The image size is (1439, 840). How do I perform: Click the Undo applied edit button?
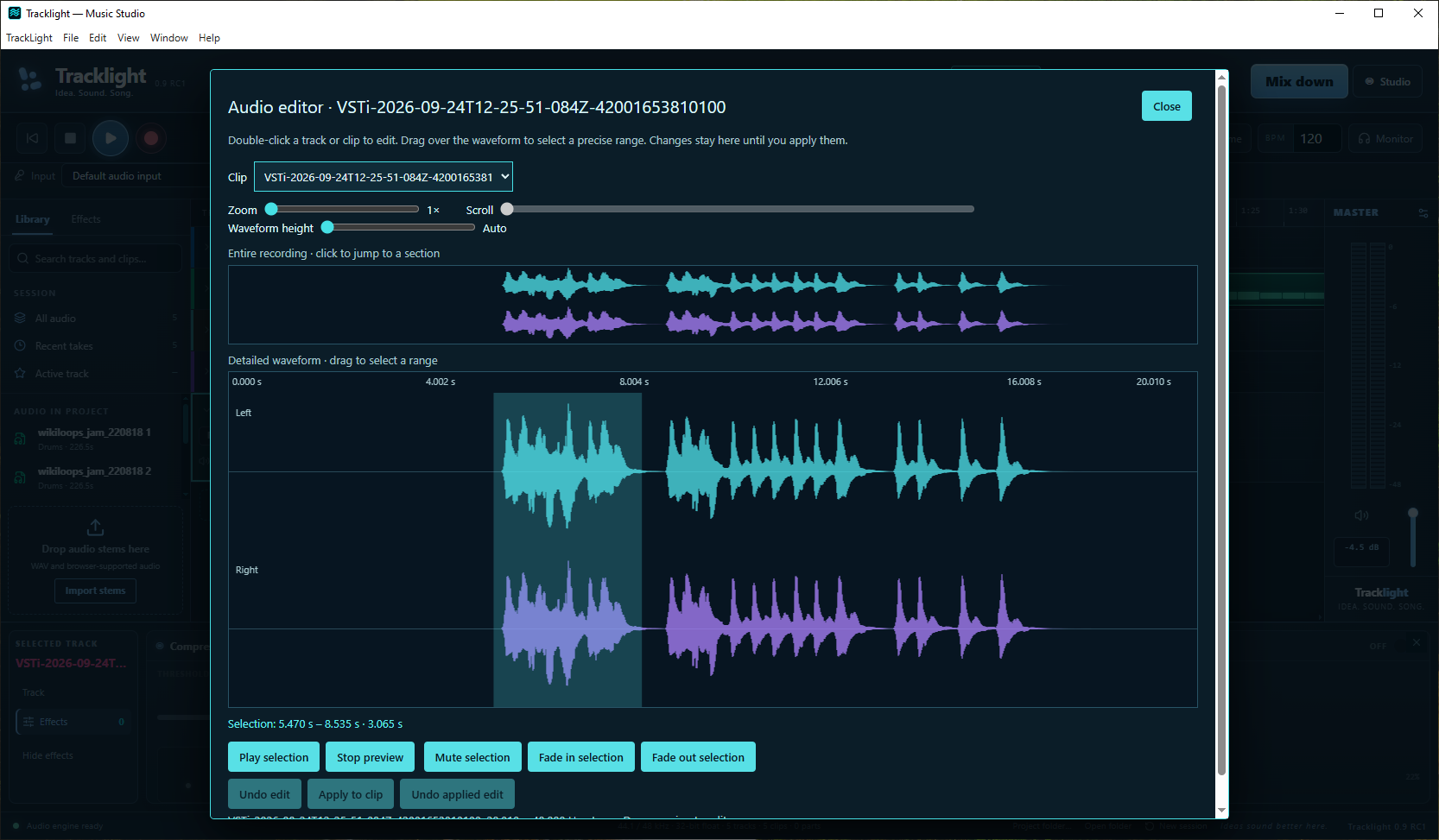click(x=457, y=794)
